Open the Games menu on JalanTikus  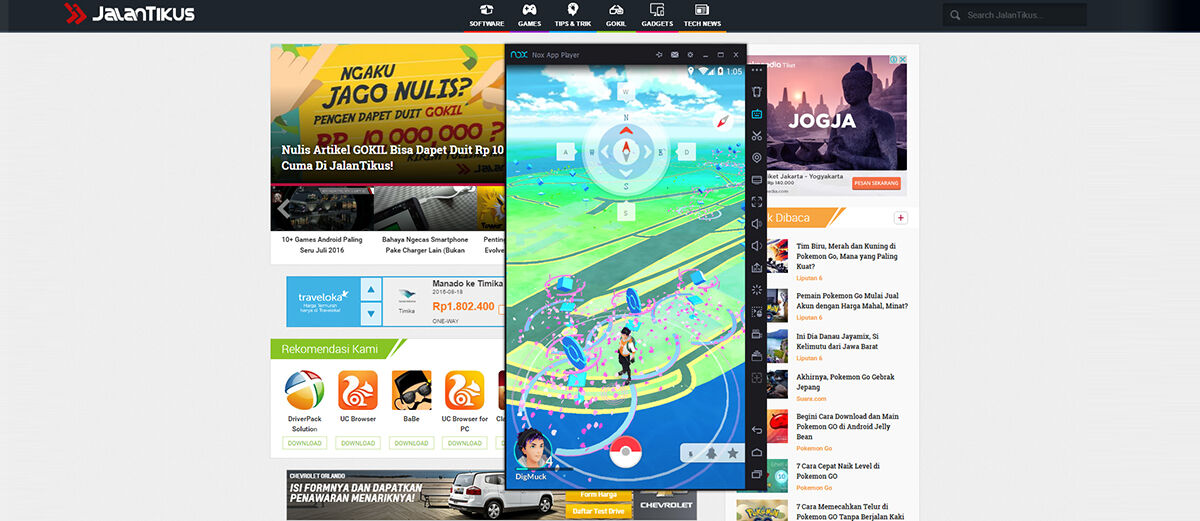tap(529, 15)
